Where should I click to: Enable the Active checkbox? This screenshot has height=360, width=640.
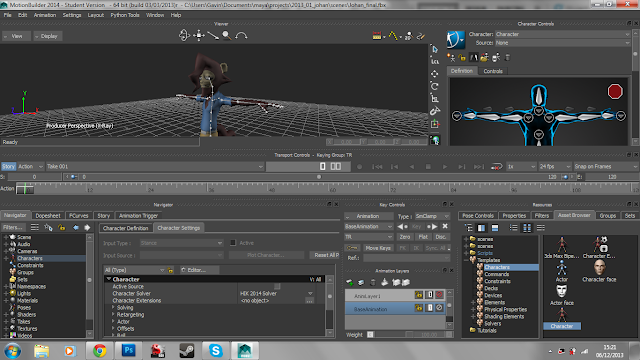[x=233, y=243]
